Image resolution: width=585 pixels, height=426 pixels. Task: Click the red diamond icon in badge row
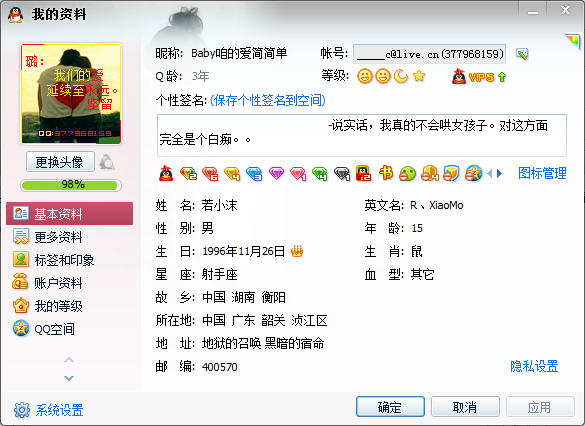210,173
